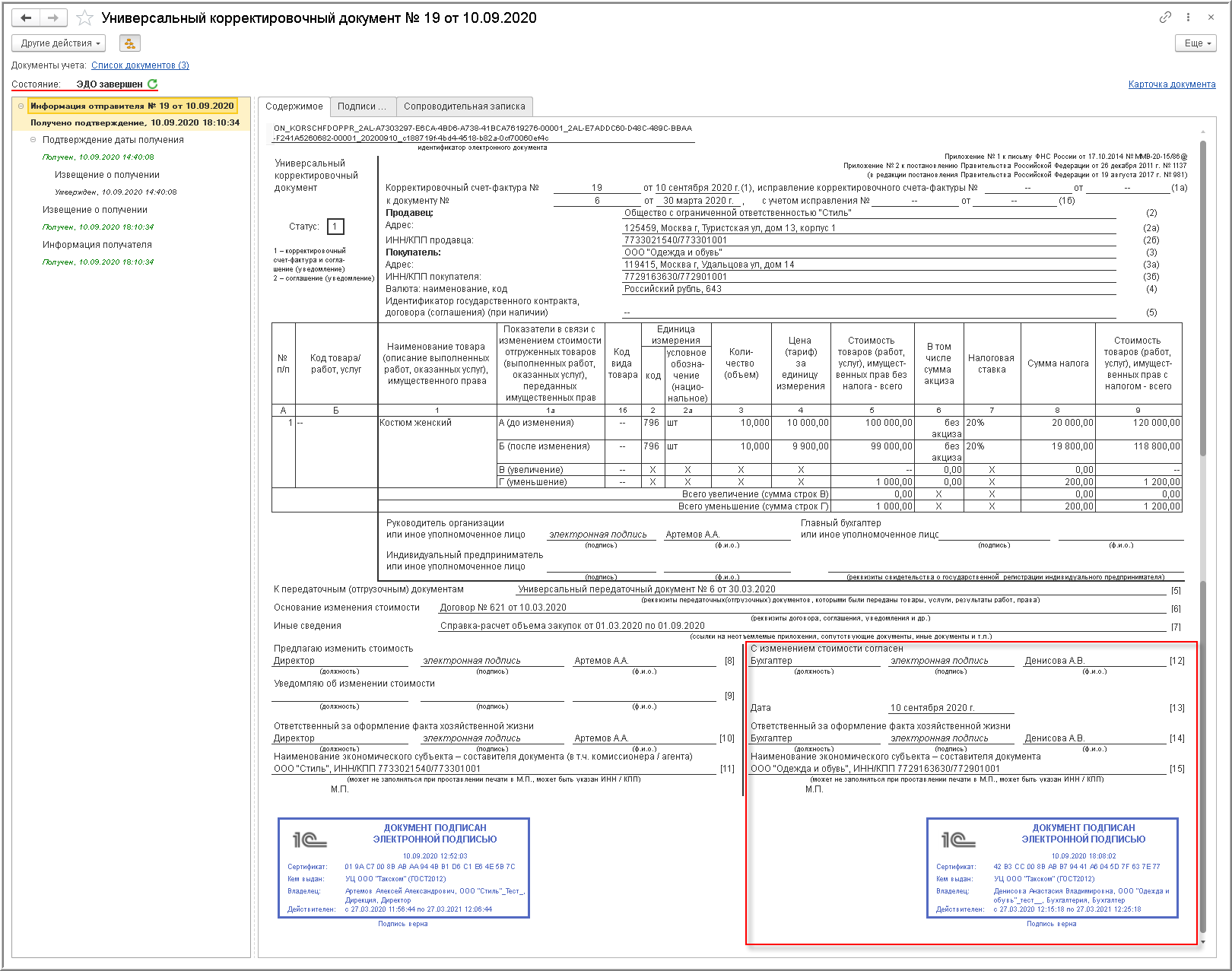Click Утвержден 10.09.2020 14:40:08 status
The width and height of the screenshot is (1232, 971).
click(x=116, y=192)
